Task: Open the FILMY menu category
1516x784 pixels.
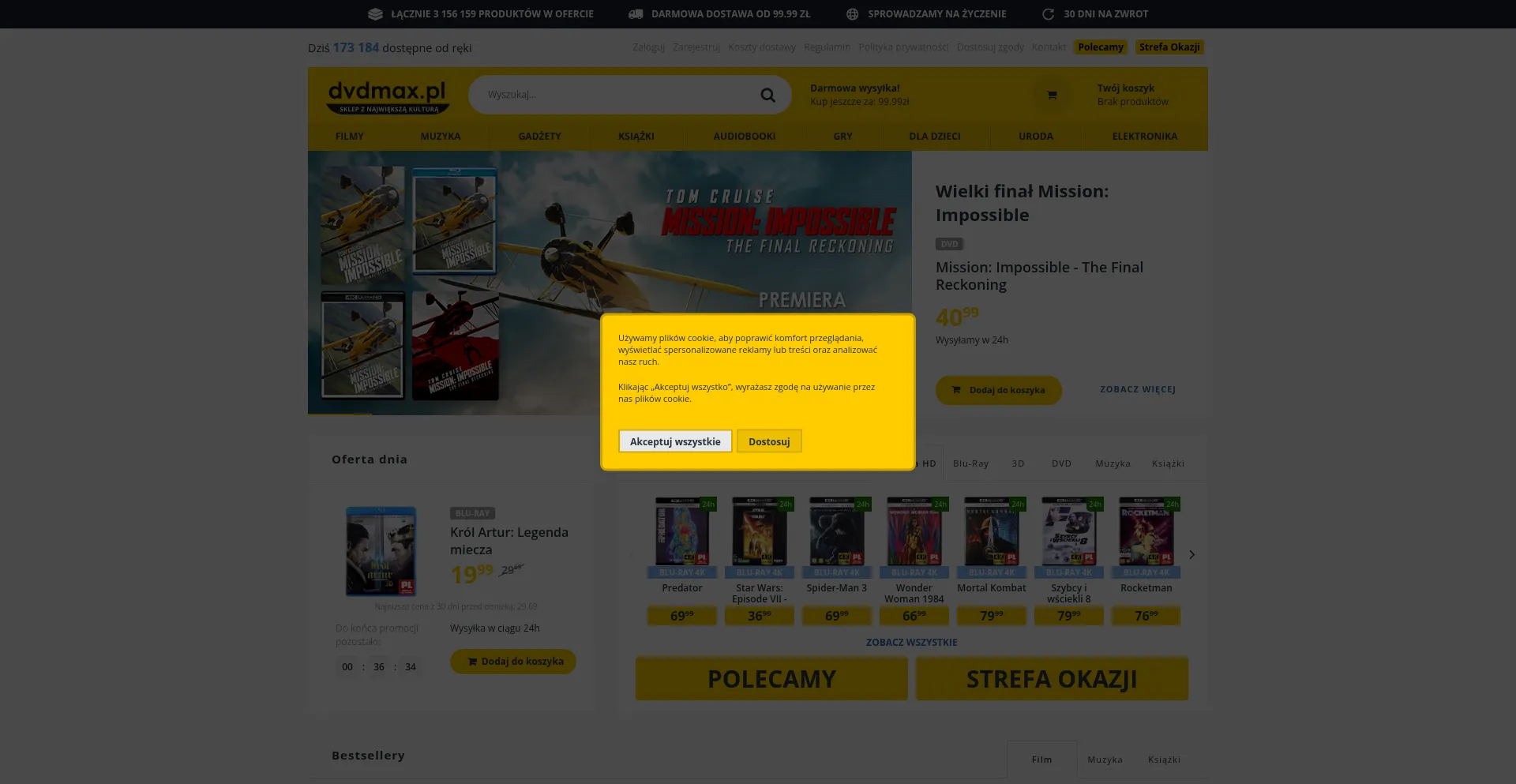Action: coord(349,137)
